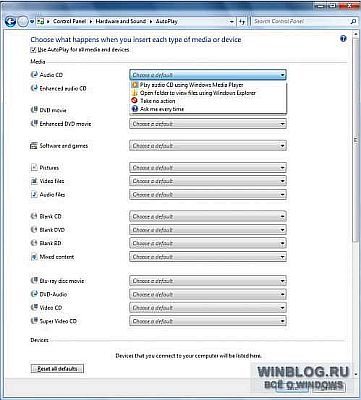Open recent pages dropdown next to Forward
Screen dimensions: 361x400
pos(32,22)
